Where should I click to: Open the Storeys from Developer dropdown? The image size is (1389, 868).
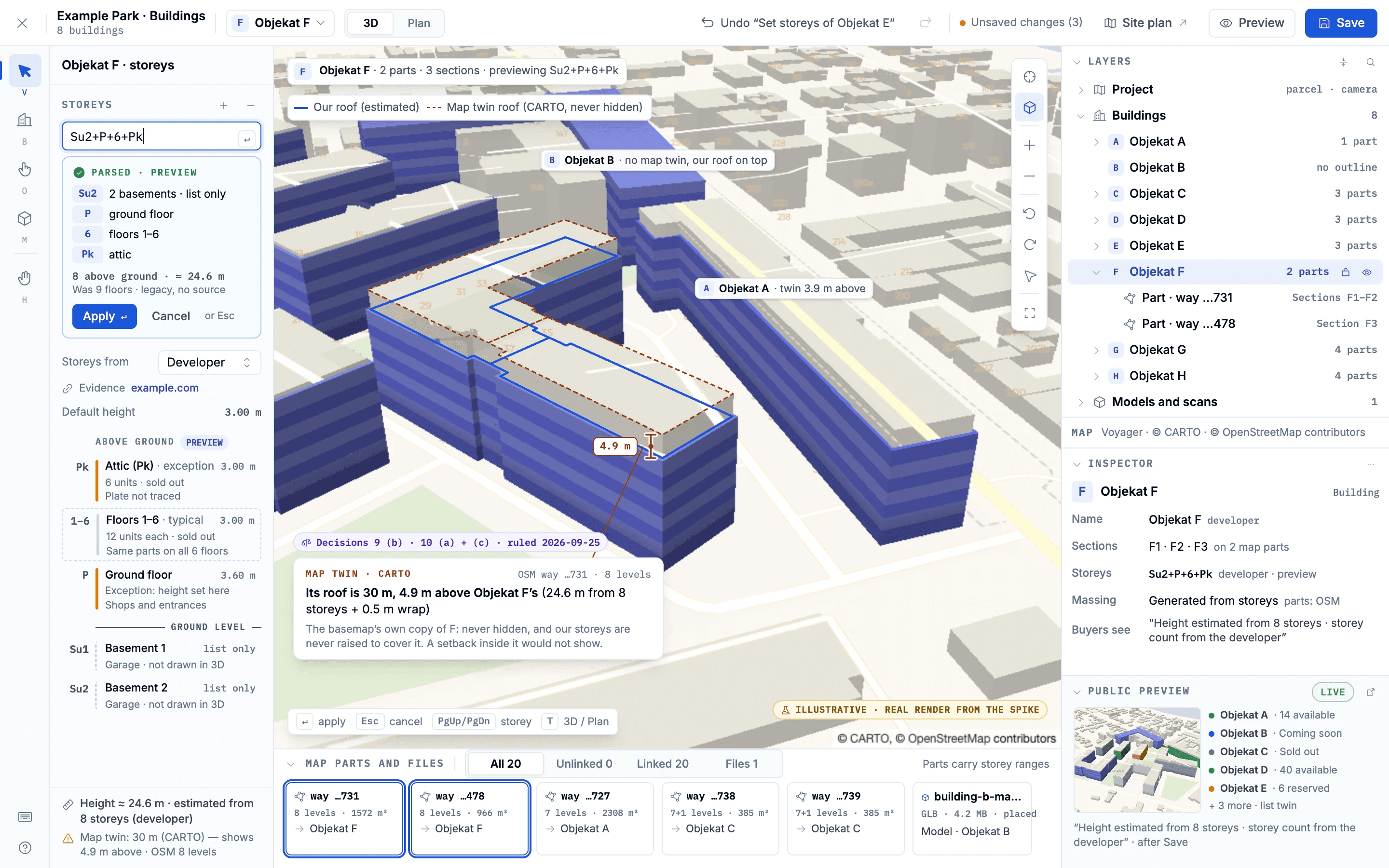pos(209,362)
